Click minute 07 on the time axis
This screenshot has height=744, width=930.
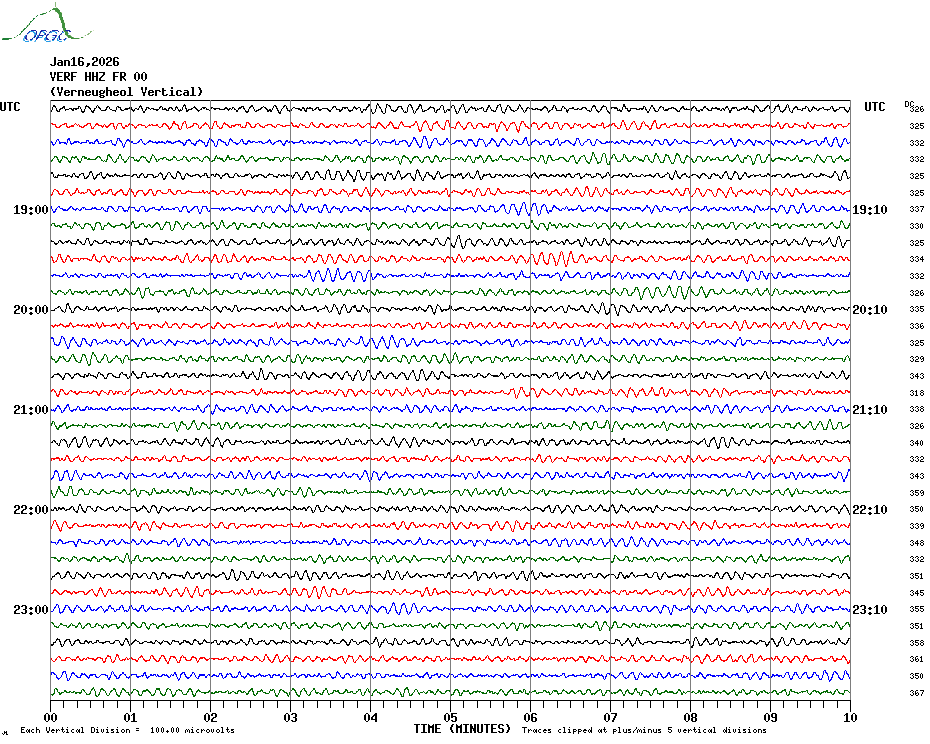610,717
